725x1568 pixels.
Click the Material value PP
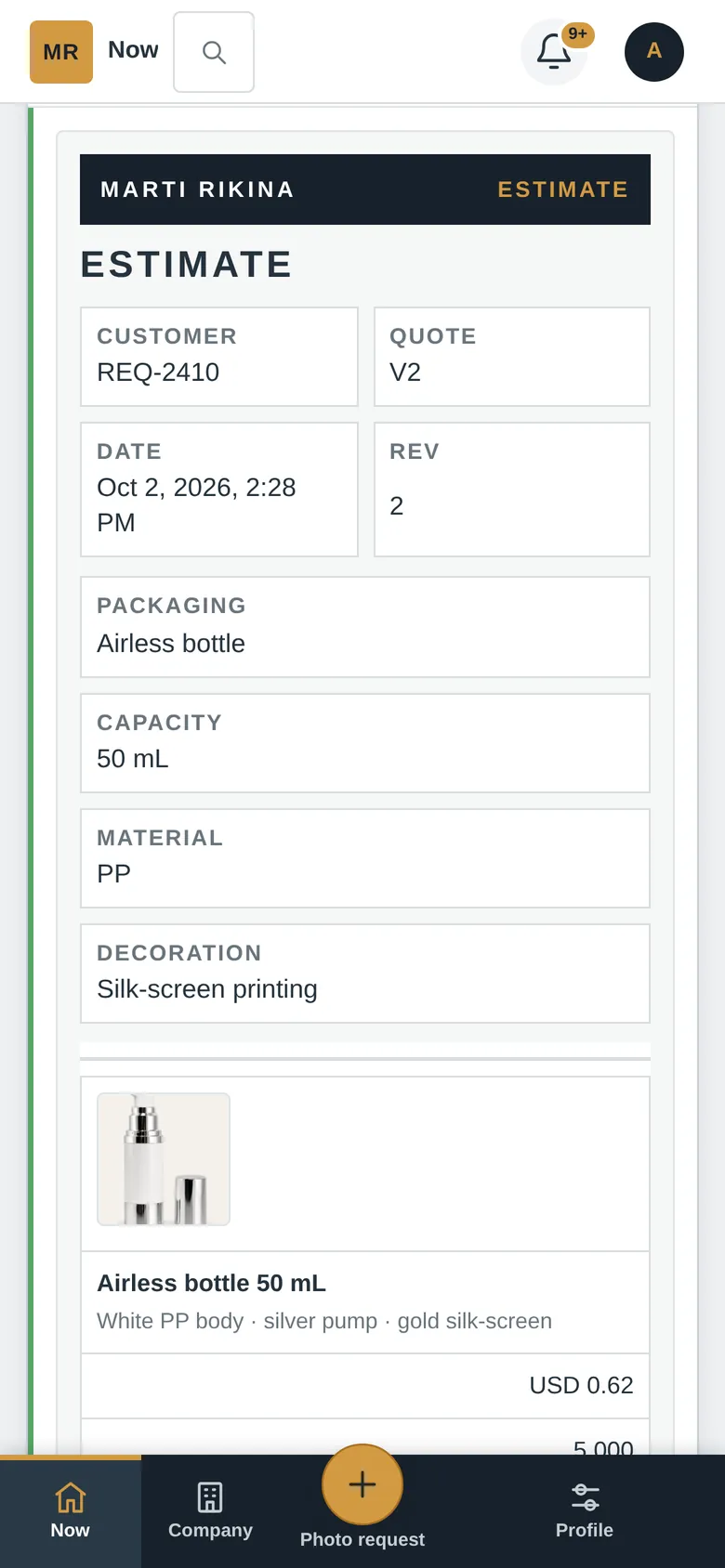click(113, 874)
